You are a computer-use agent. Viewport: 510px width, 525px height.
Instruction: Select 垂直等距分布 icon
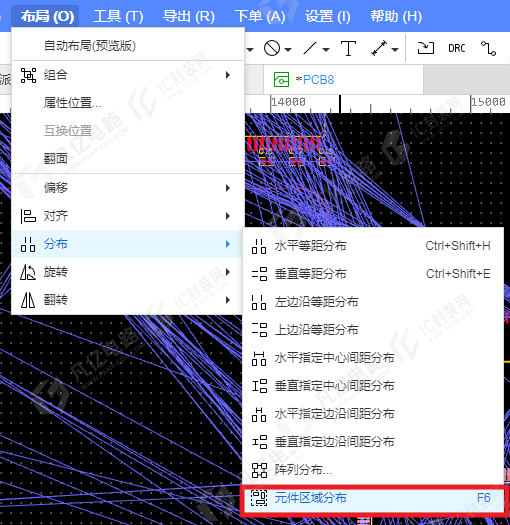point(259,274)
